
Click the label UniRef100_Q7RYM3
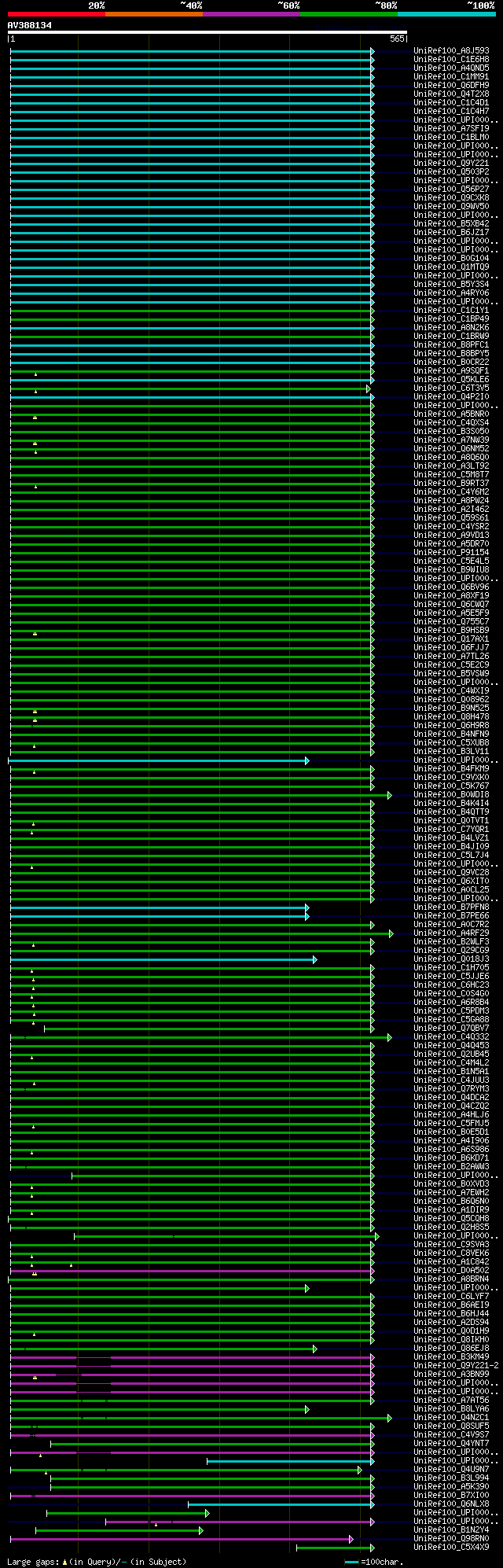pos(451,1088)
